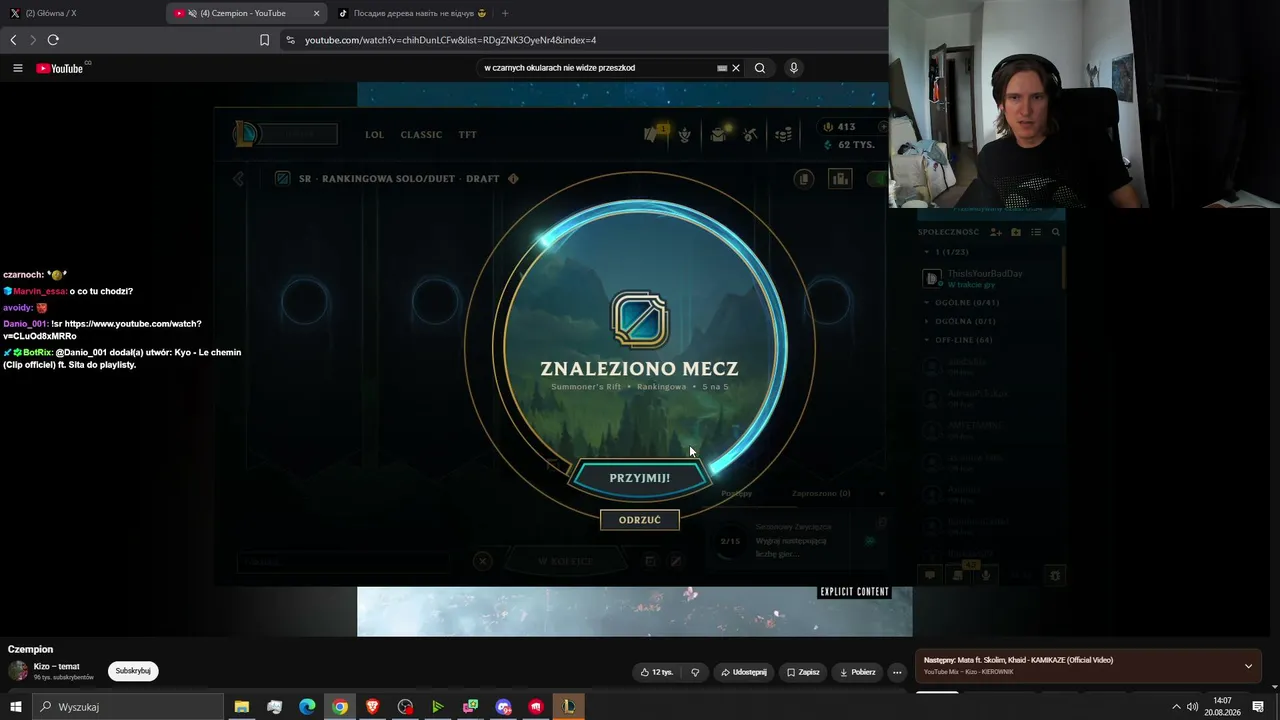
Task: Save the video with Zapisz
Action: tap(803, 672)
